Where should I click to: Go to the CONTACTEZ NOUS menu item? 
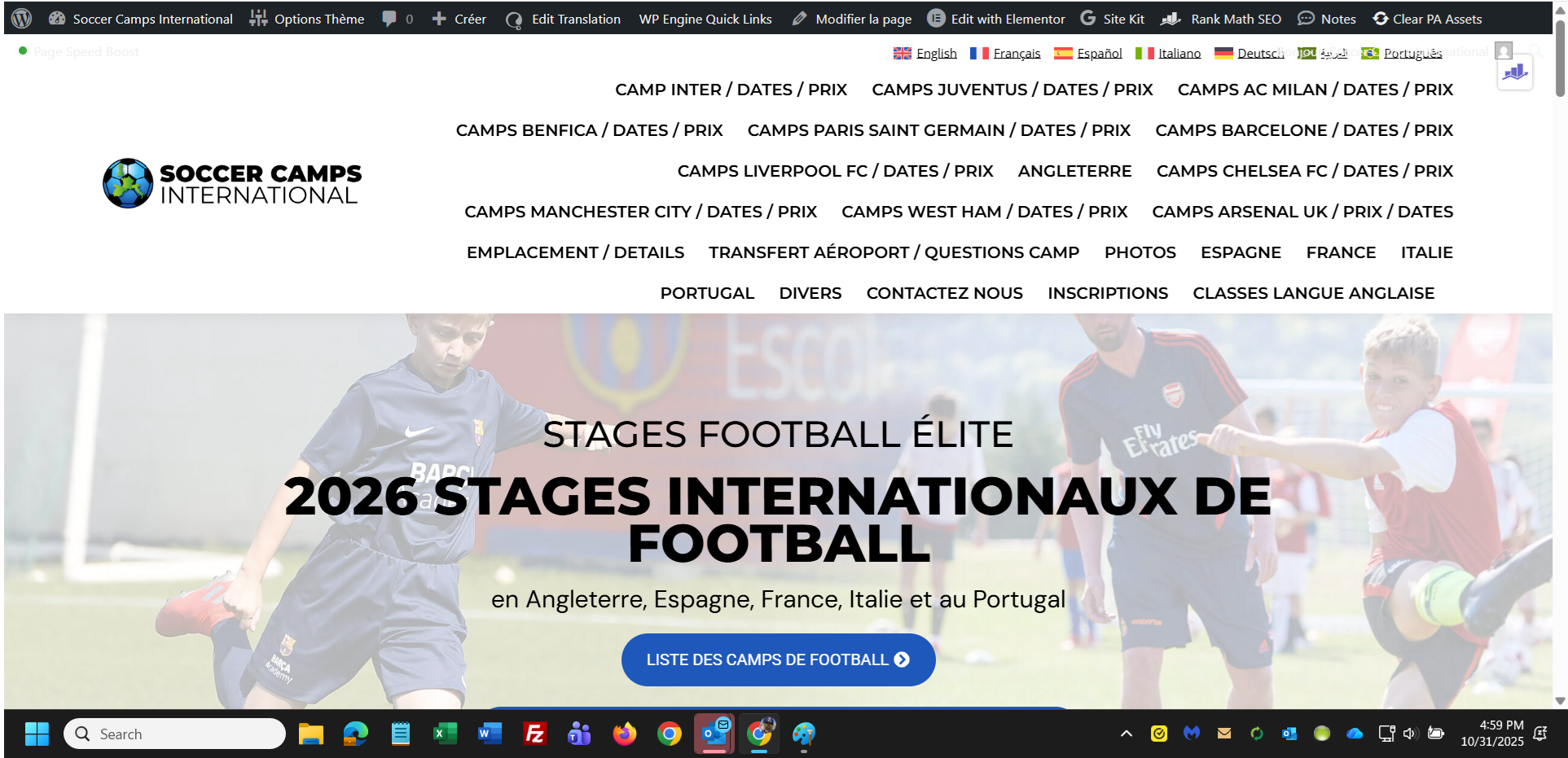point(944,293)
